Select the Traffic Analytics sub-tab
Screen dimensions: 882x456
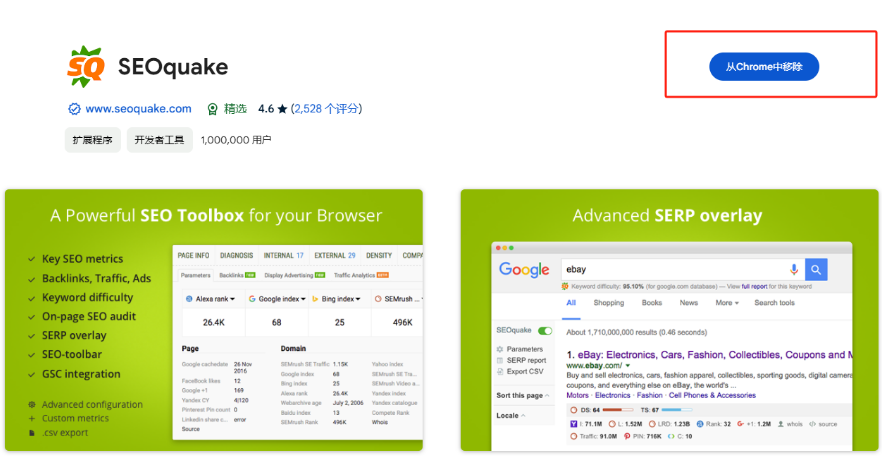click(x=362, y=276)
